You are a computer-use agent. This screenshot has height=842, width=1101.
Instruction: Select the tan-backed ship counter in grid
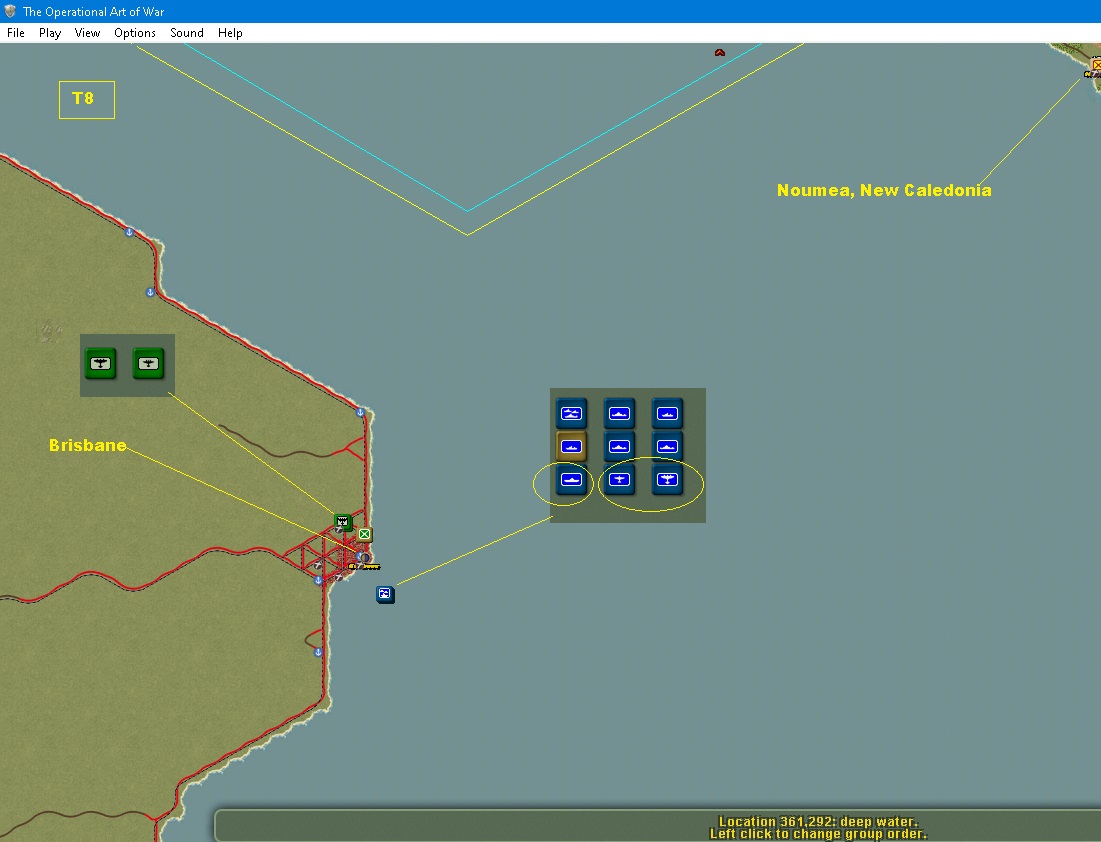pyautogui.click(x=571, y=447)
